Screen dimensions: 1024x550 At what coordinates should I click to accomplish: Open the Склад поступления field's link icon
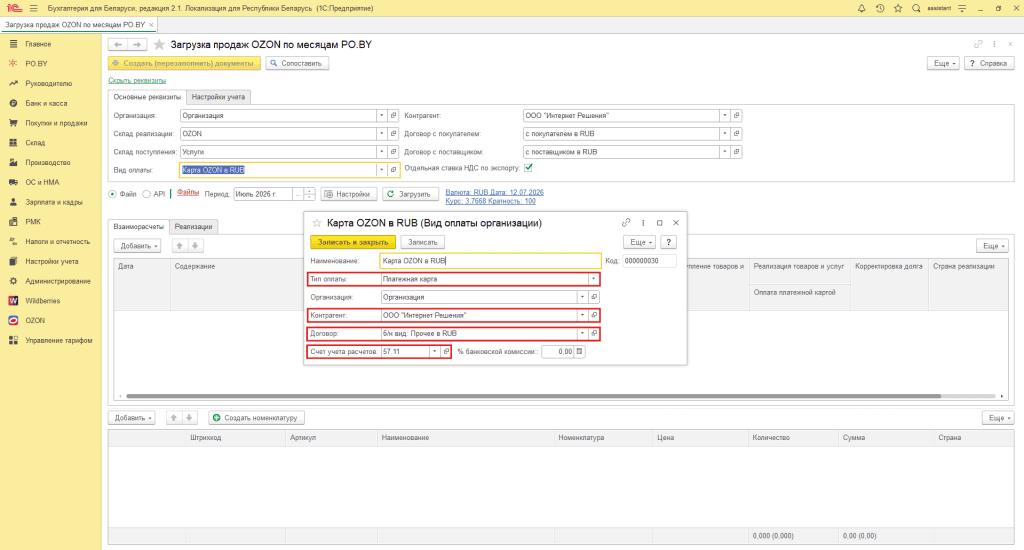point(393,152)
